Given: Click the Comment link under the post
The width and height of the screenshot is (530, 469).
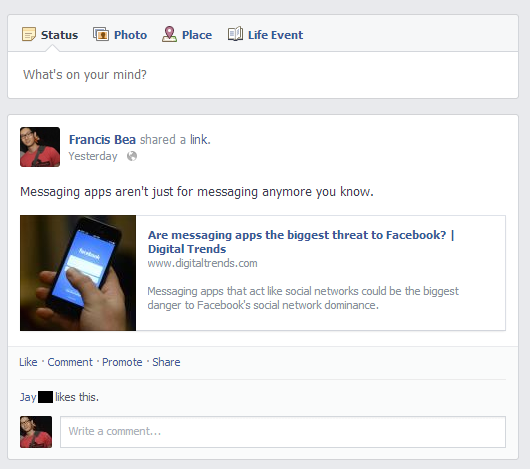Looking at the screenshot, I should [x=70, y=362].
